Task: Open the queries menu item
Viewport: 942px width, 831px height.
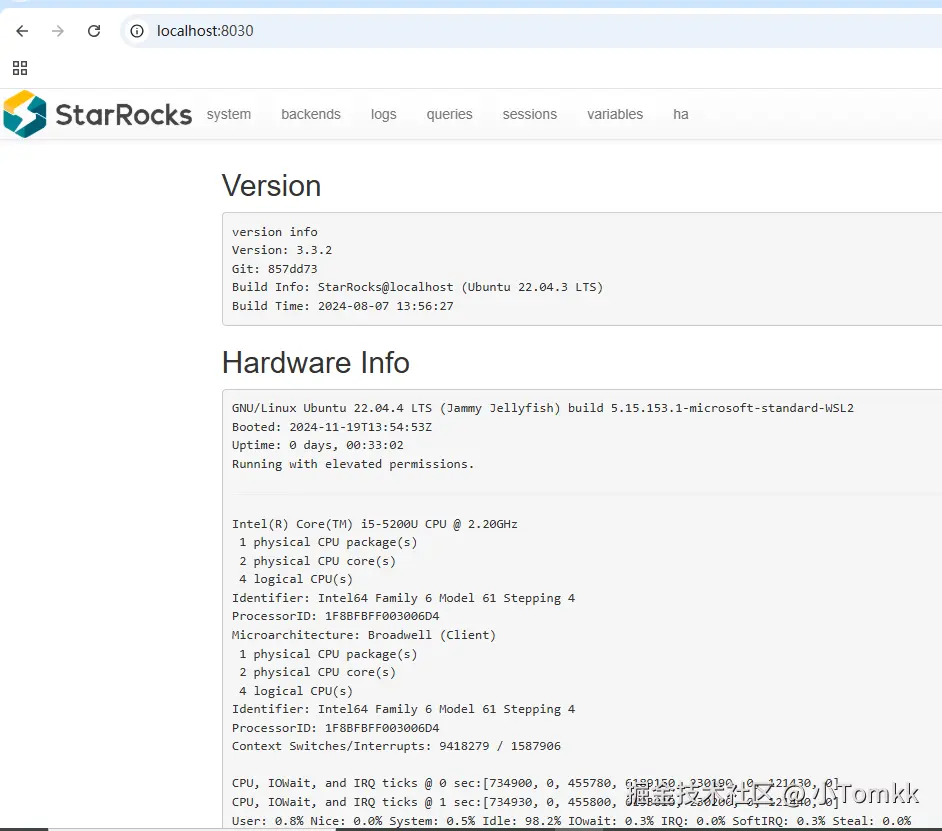Action: pyautogui.click(x=449, y=114)
